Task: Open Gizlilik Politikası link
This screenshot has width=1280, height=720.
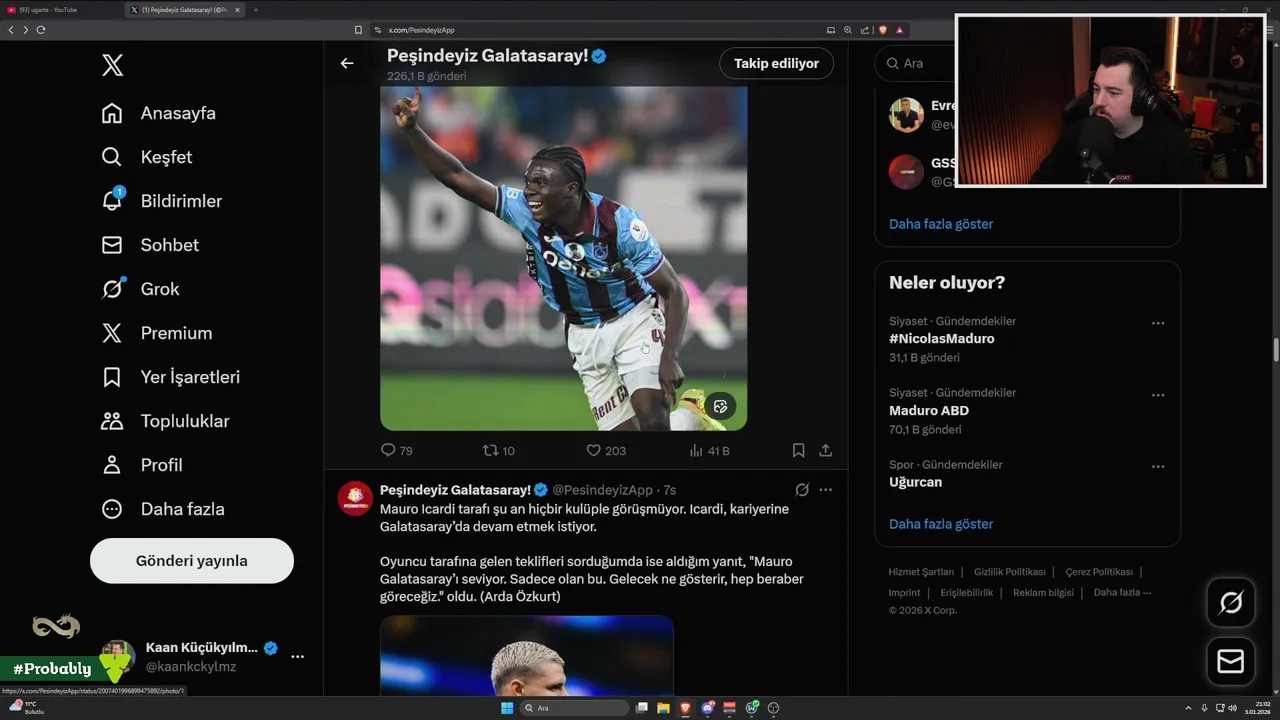Action: pyautogui.click(x=1010, y=572)
